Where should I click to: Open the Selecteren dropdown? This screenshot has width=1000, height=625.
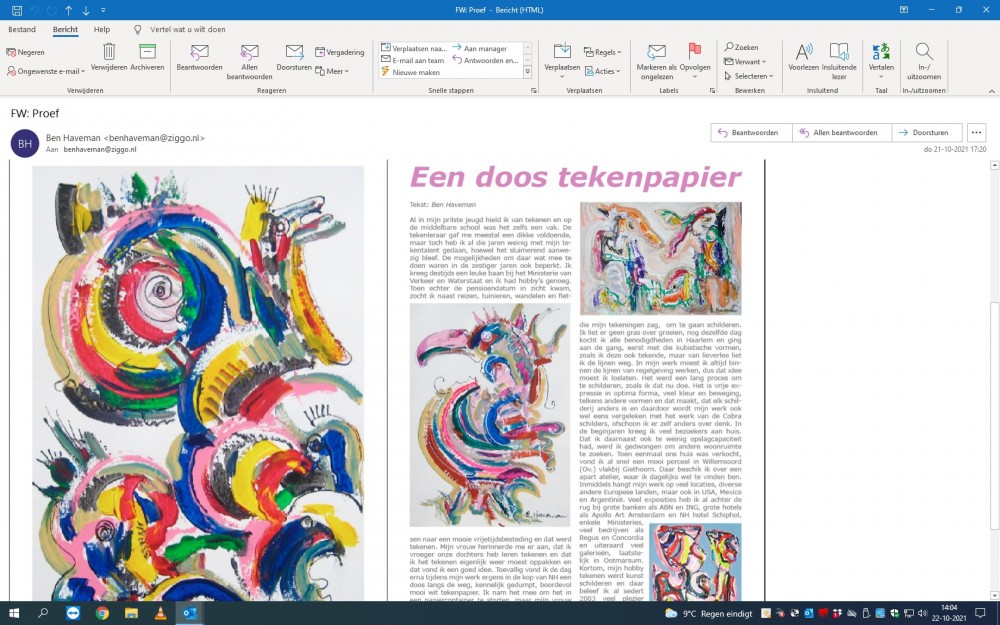coord(749,76)
